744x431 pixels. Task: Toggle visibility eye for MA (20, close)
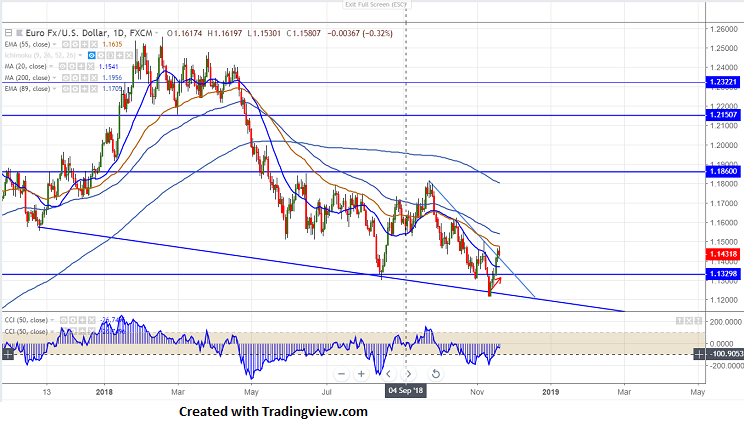(x=63, y=66)
